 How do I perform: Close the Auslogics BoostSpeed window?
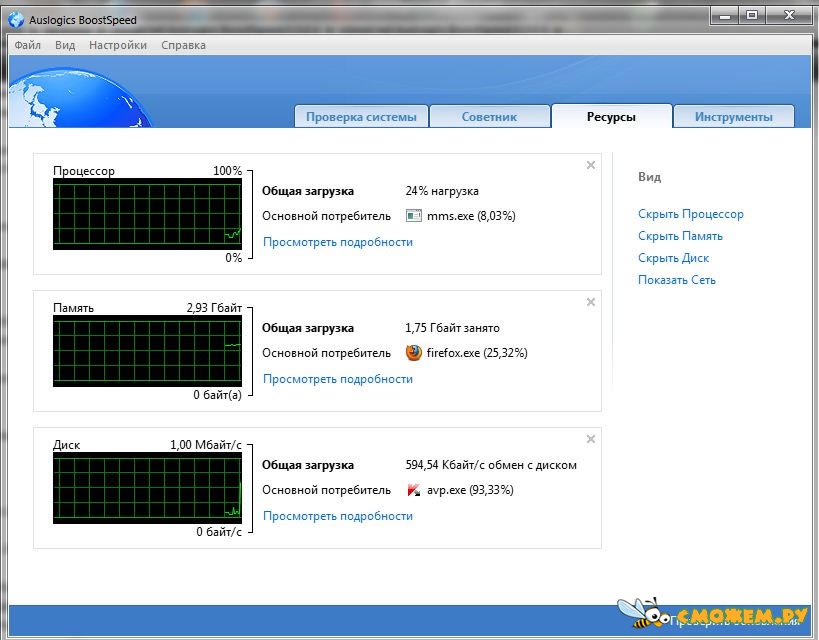click(x=789, y=16)
